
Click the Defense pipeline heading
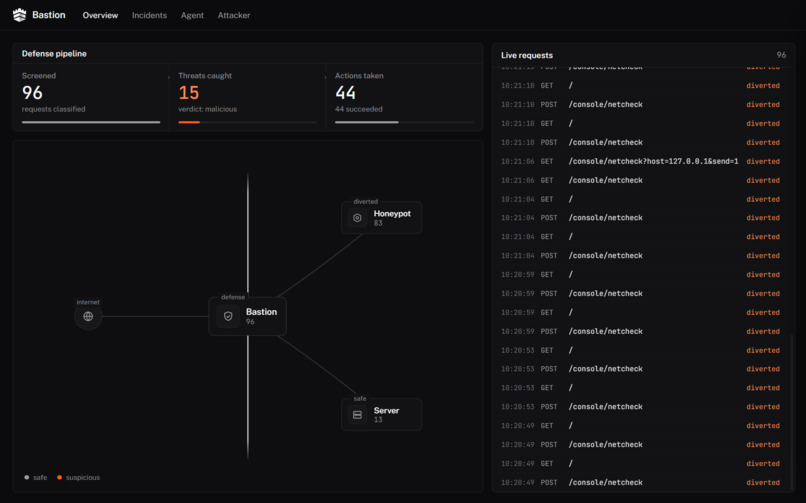[54, 53]
